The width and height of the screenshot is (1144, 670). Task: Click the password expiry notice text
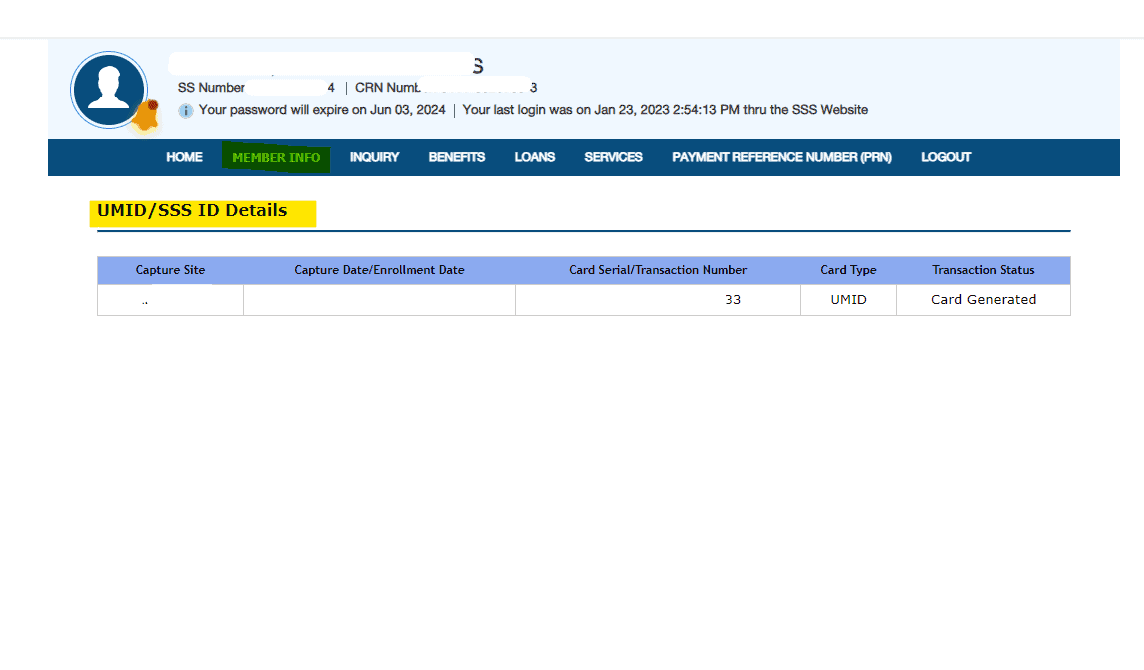tap(322, 110)
